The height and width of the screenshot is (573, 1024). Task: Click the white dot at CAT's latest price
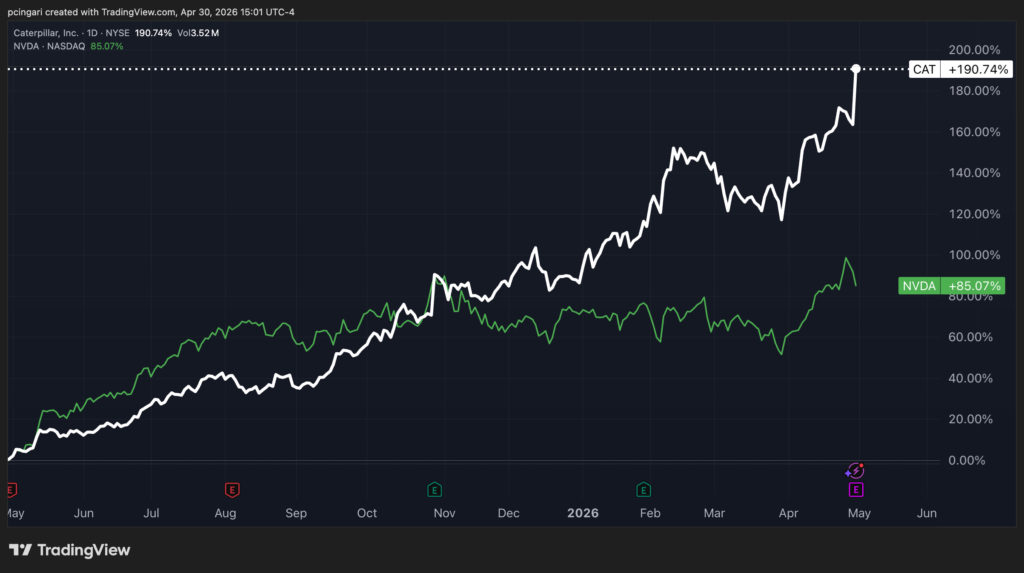(856, 69)
